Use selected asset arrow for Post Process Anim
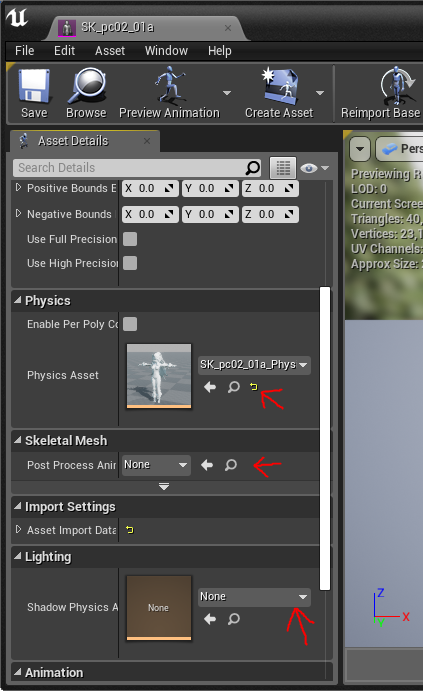 click(x=207, y=465)
